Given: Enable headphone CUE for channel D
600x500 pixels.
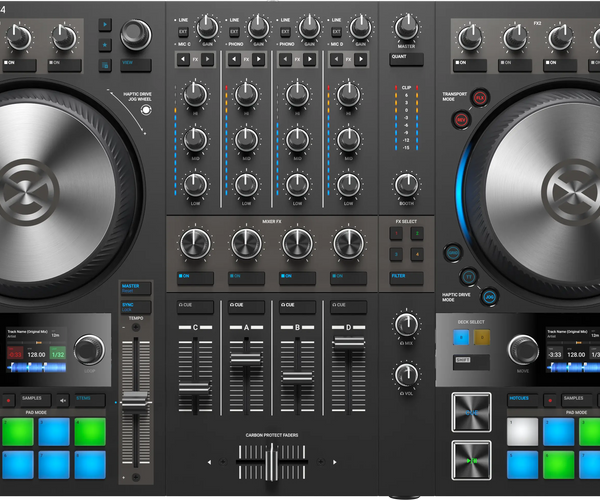Looking at the screenshot, I should tap(349, 307).
